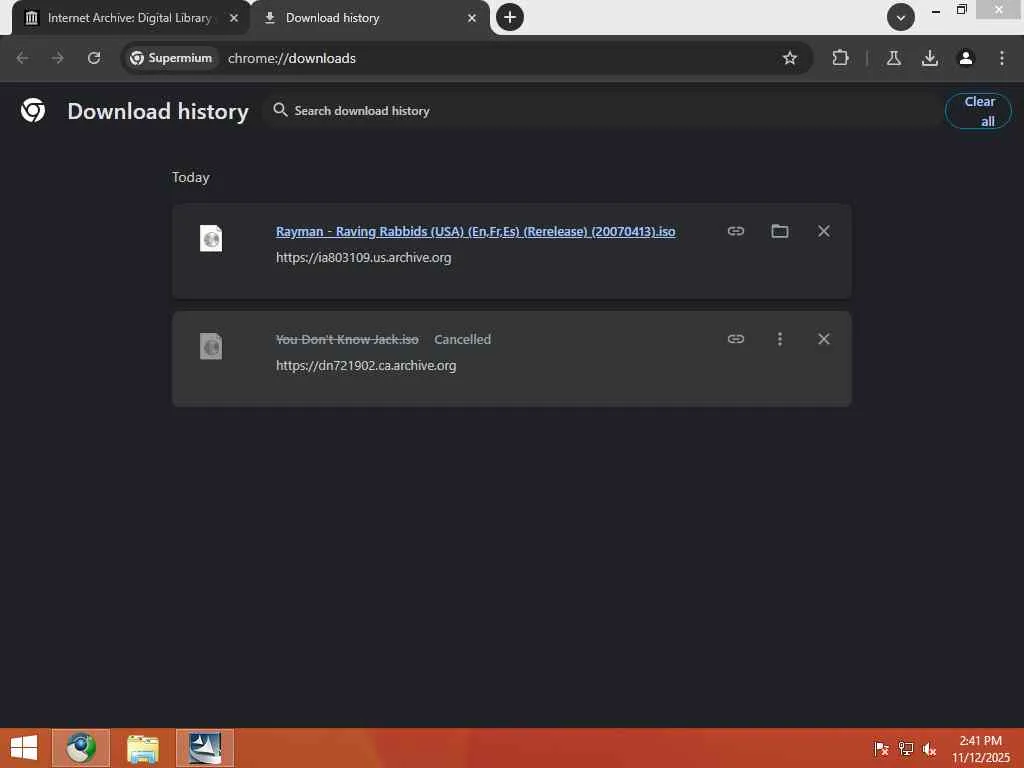Go back using the back arrow
The image size is (1024, 768).
click(22, 58)
